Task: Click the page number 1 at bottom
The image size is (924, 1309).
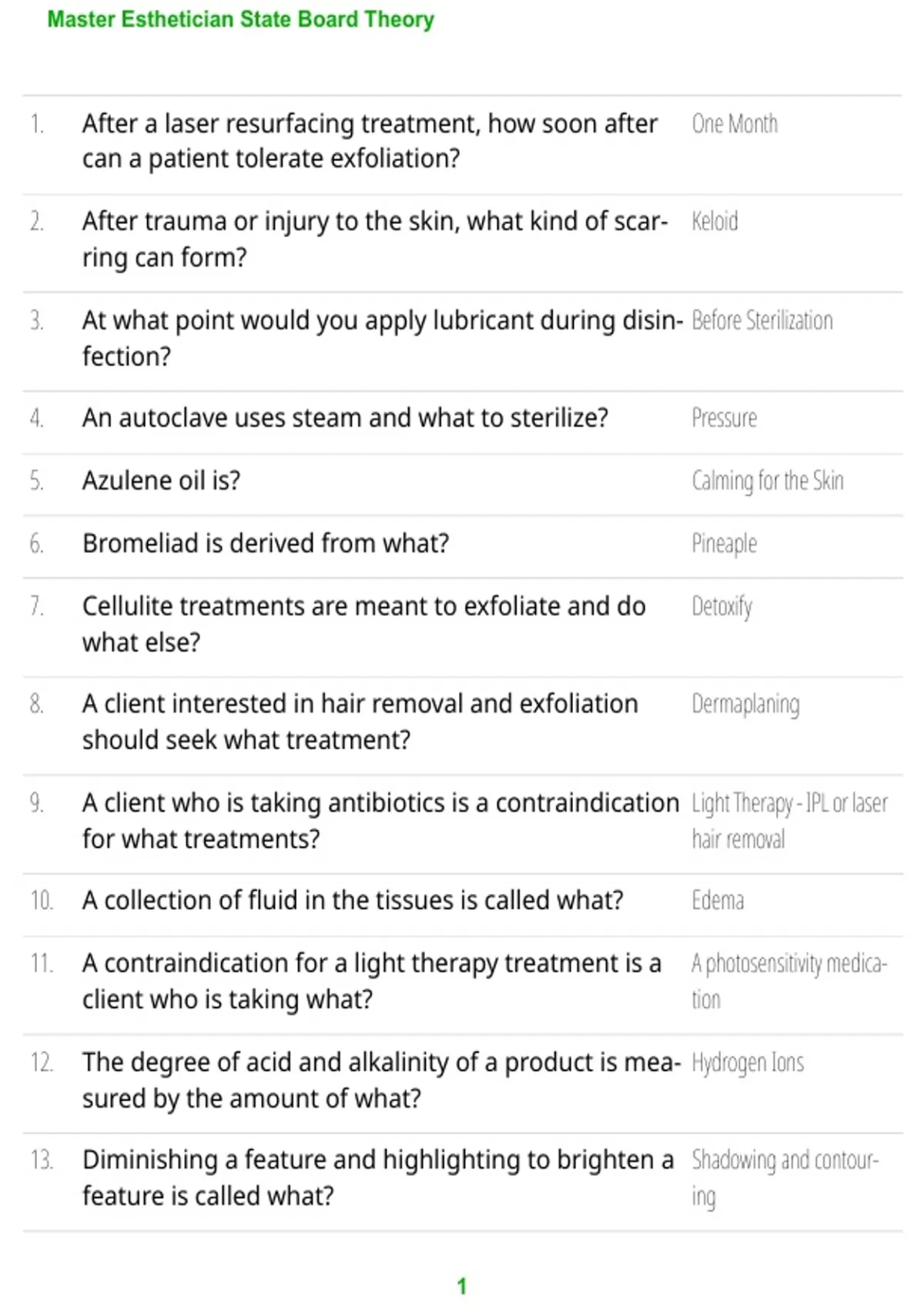Action: pyautogui.click(x=462, y=1287)
